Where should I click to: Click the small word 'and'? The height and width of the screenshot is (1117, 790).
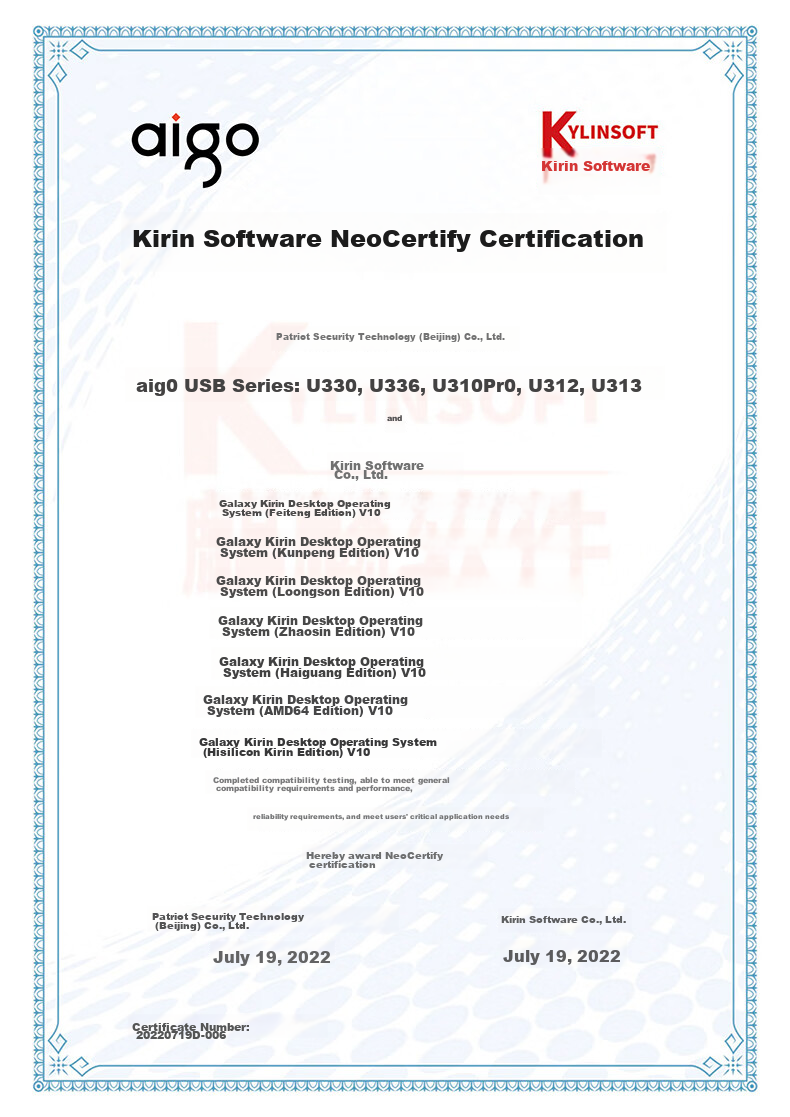395,419
